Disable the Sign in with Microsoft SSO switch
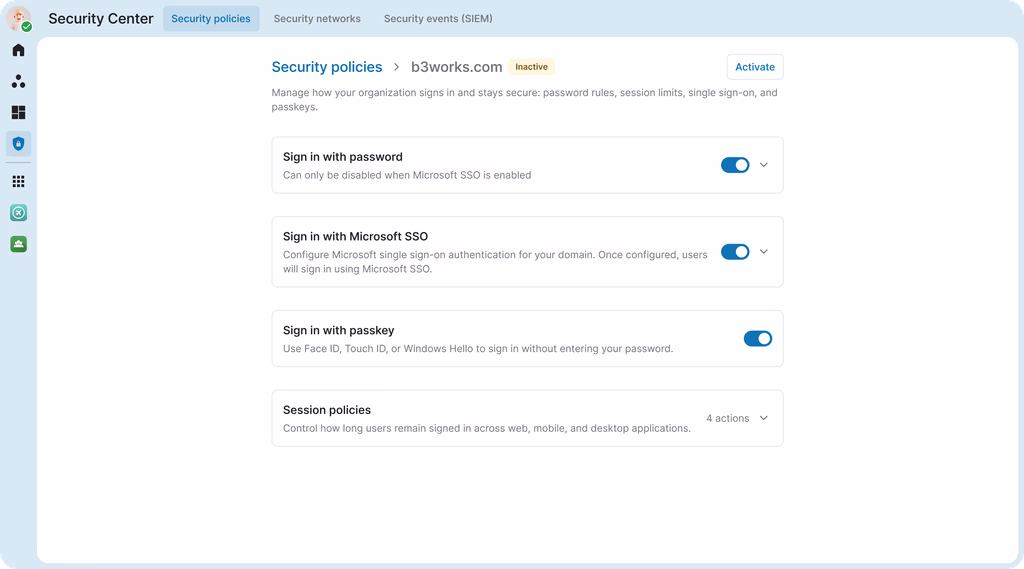 (735, 252)
